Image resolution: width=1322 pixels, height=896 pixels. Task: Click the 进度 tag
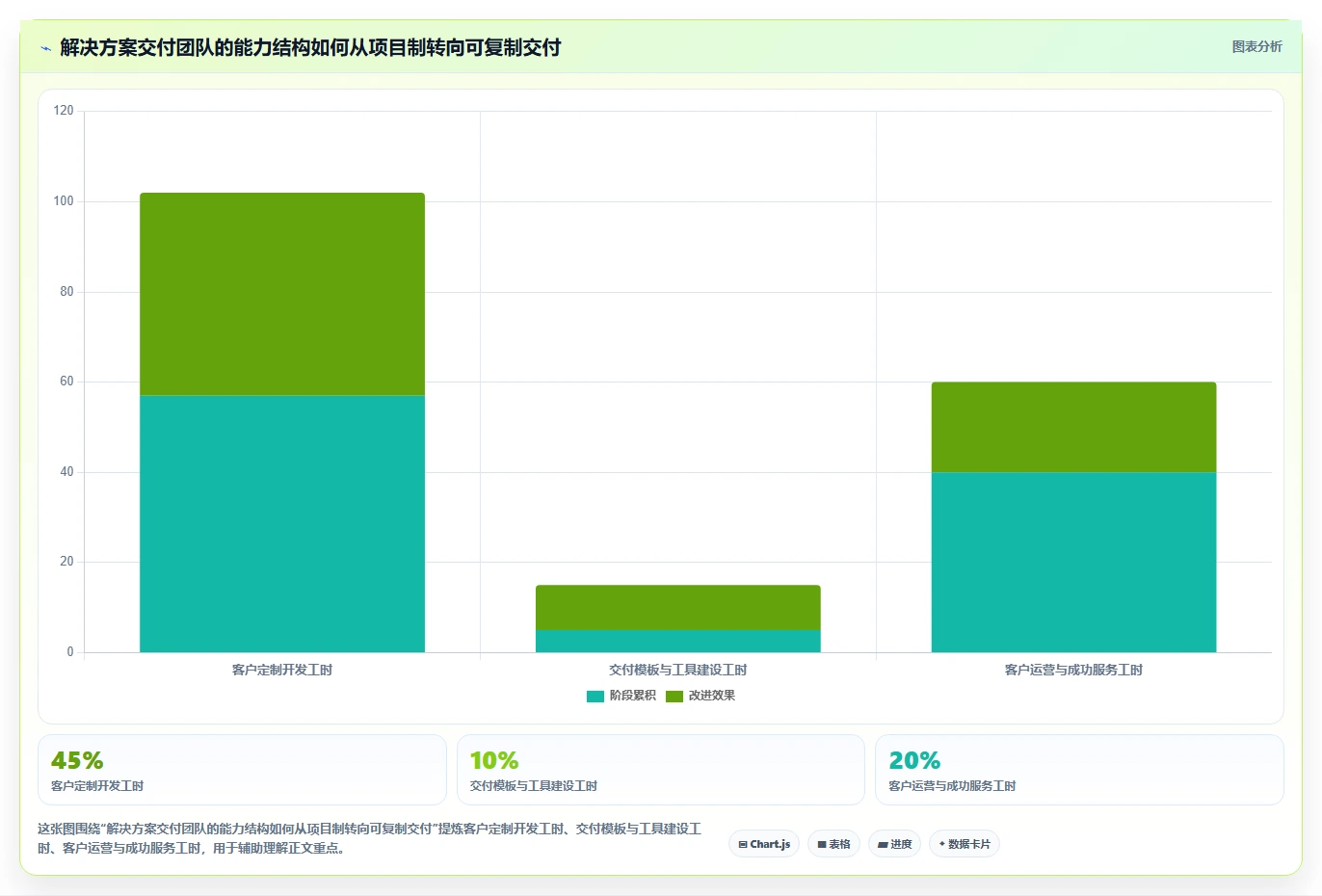point(894,844)
